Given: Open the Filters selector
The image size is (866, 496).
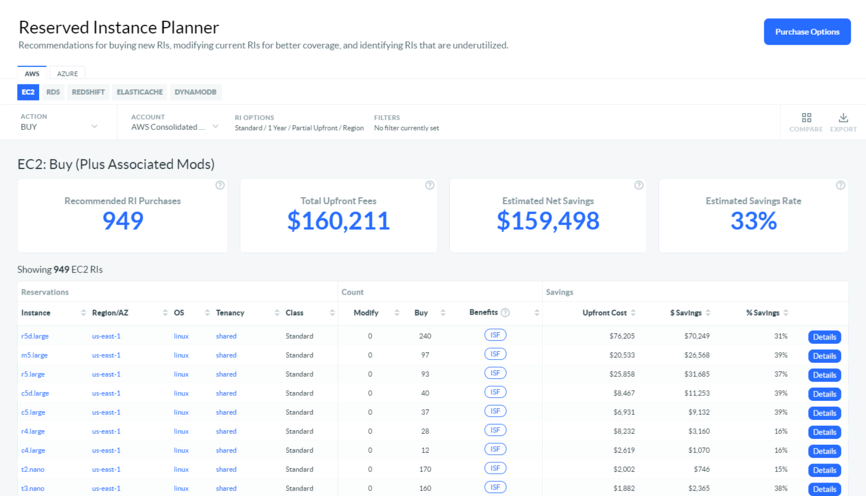Looking at the screenshot, I should point(406,123).
